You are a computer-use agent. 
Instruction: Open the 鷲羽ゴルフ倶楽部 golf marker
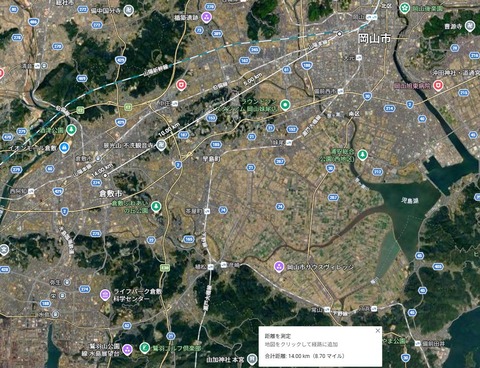pos(144,348)
